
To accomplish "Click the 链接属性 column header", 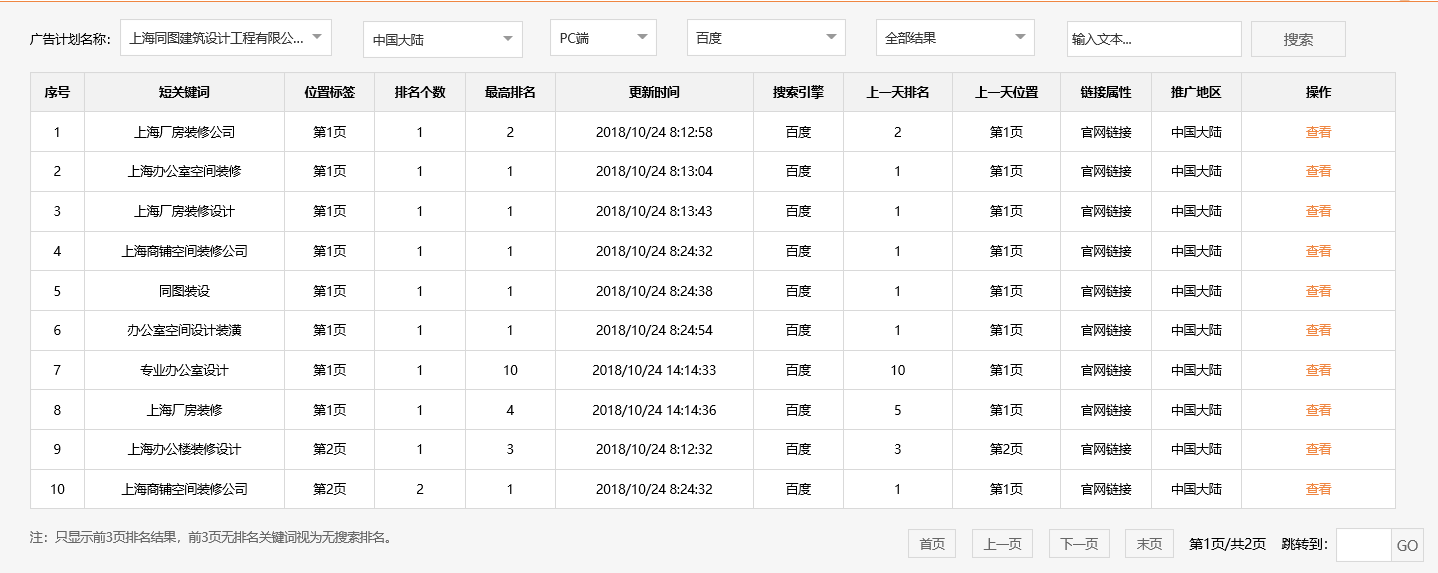I will click(x=1106, y=92).
